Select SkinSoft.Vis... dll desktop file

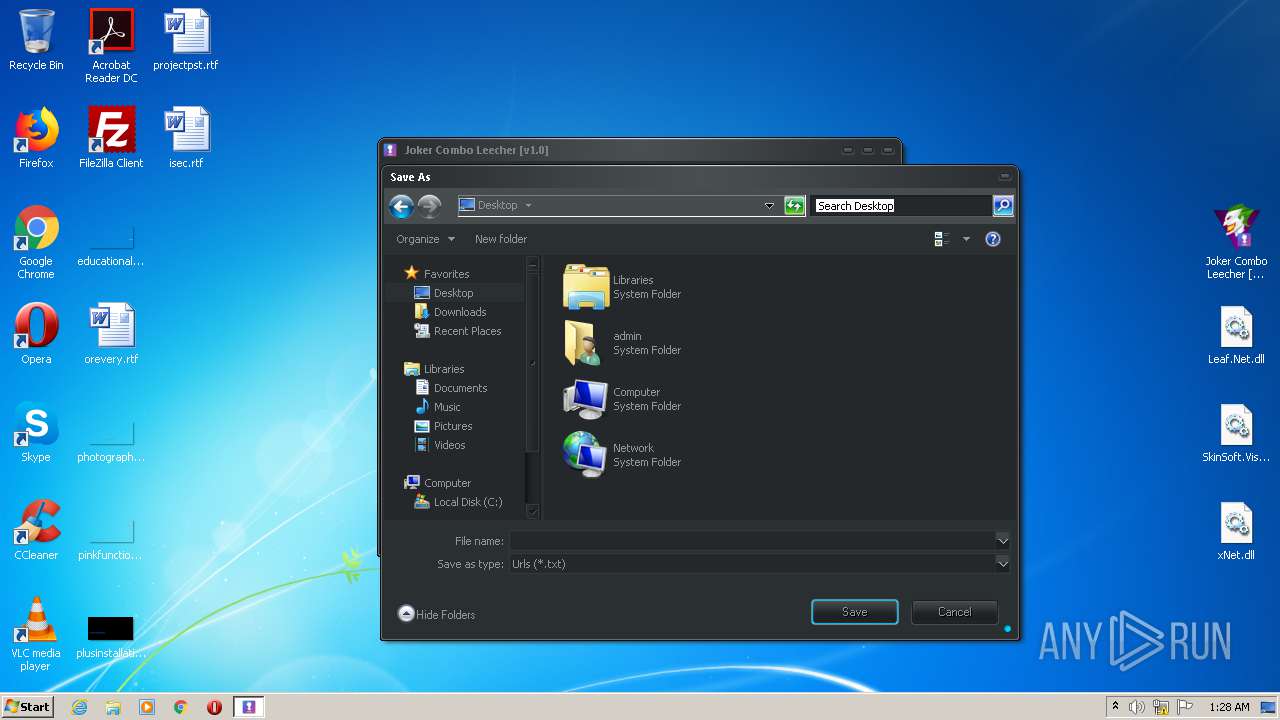point(1236,432)
